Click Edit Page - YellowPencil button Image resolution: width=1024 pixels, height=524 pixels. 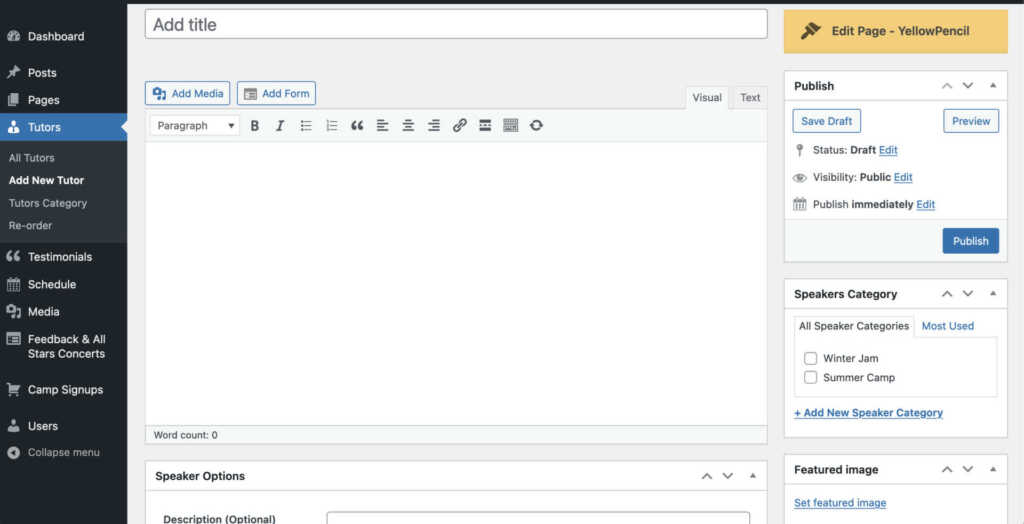coord(895,31)
